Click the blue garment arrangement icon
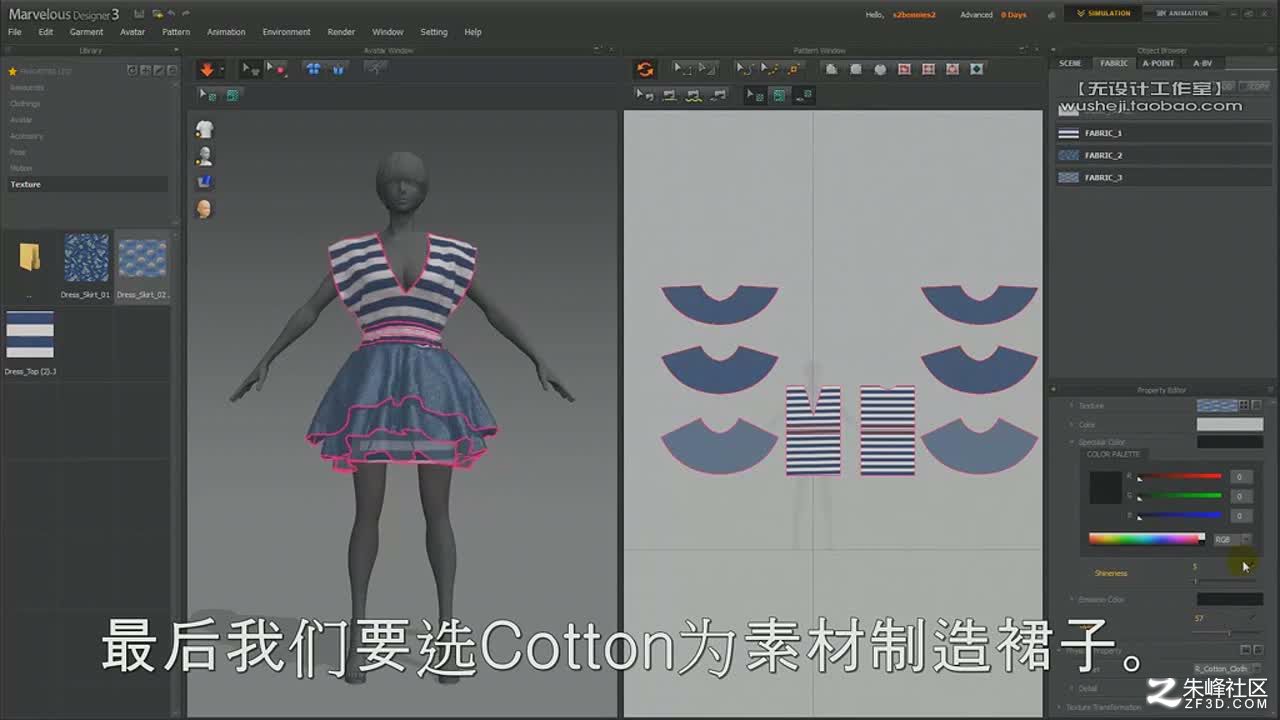1280x720 pixels. pyautogui.click(x=314, y=69)
